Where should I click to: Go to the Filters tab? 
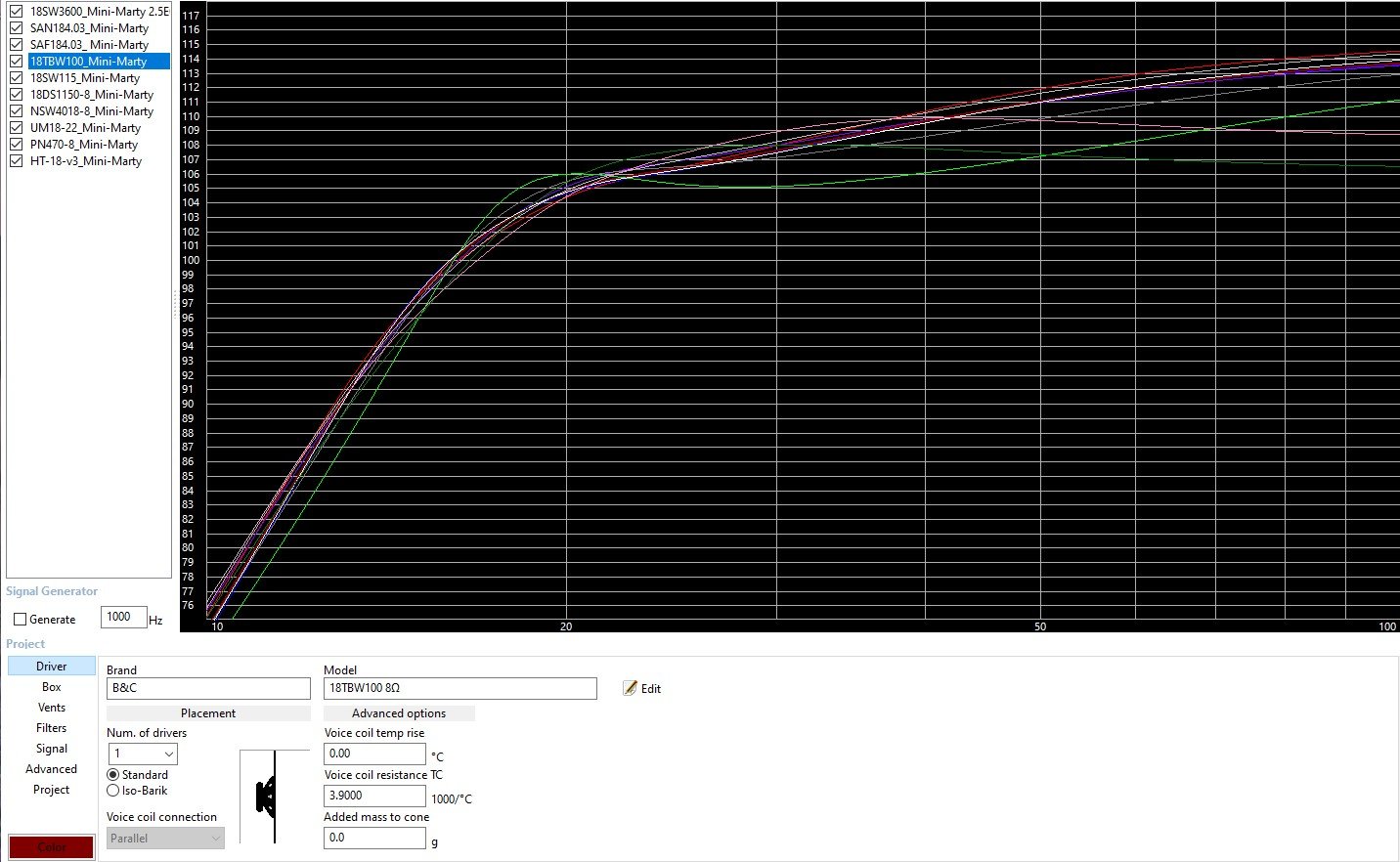click(52, 728)
